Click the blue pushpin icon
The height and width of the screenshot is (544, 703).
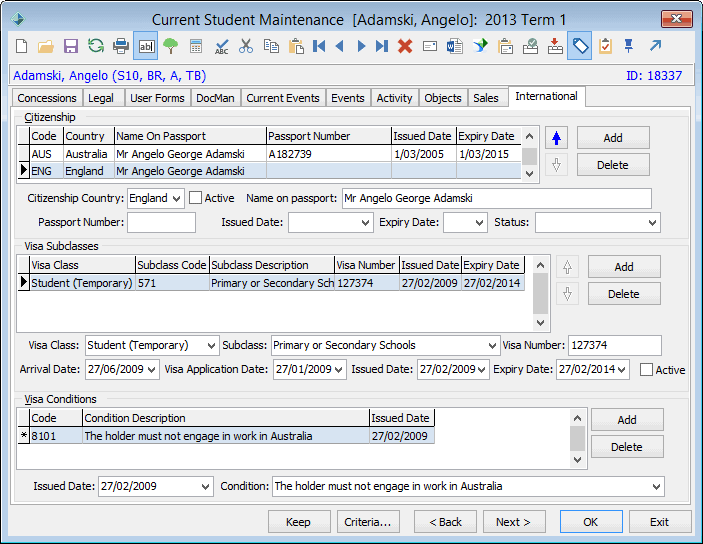pyautogui.click(x=629, y=46)
